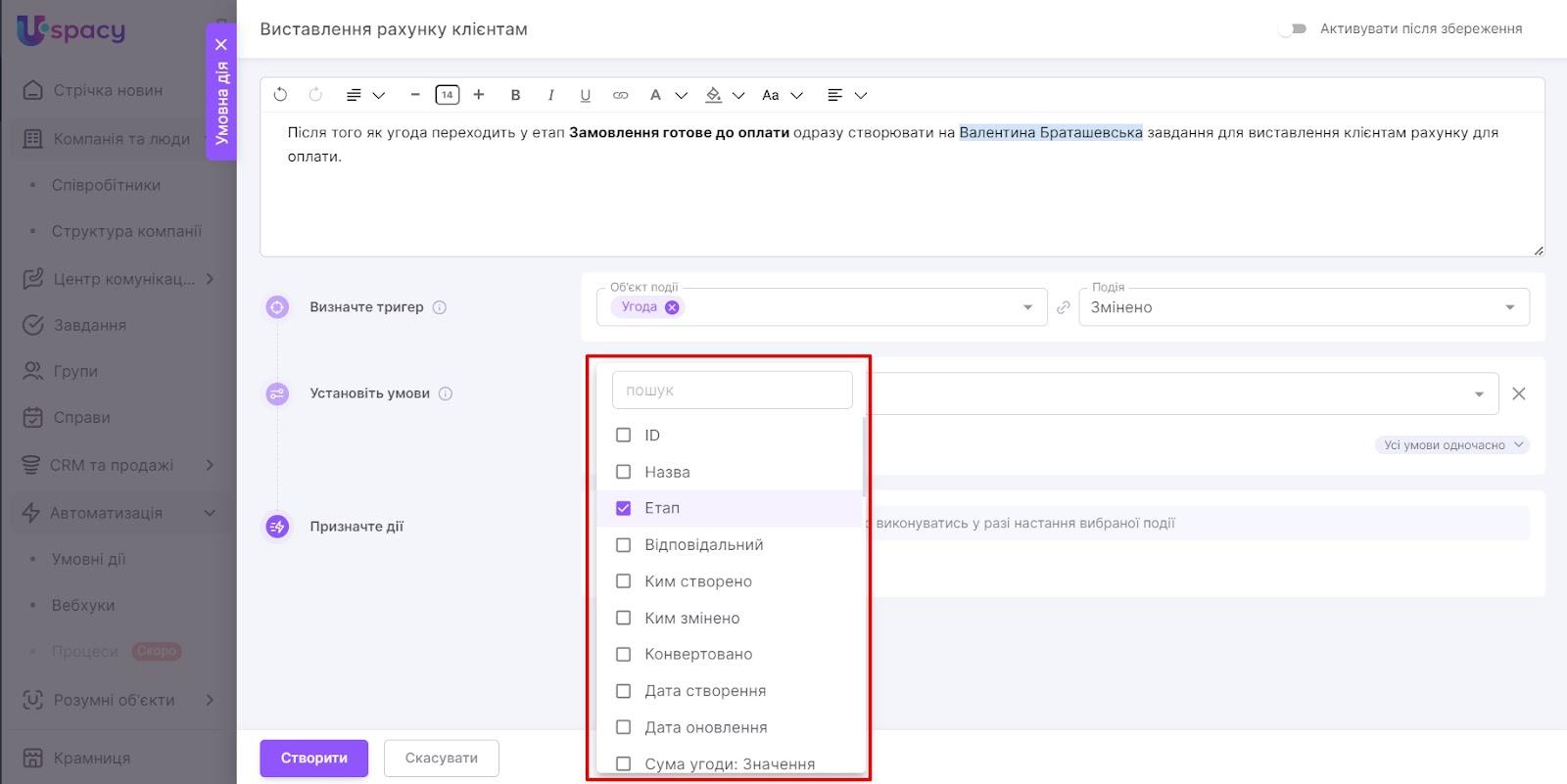Click the пошук search field in dropdown
Viewport: 1567px width, 784px height.
tap(732, 391)
